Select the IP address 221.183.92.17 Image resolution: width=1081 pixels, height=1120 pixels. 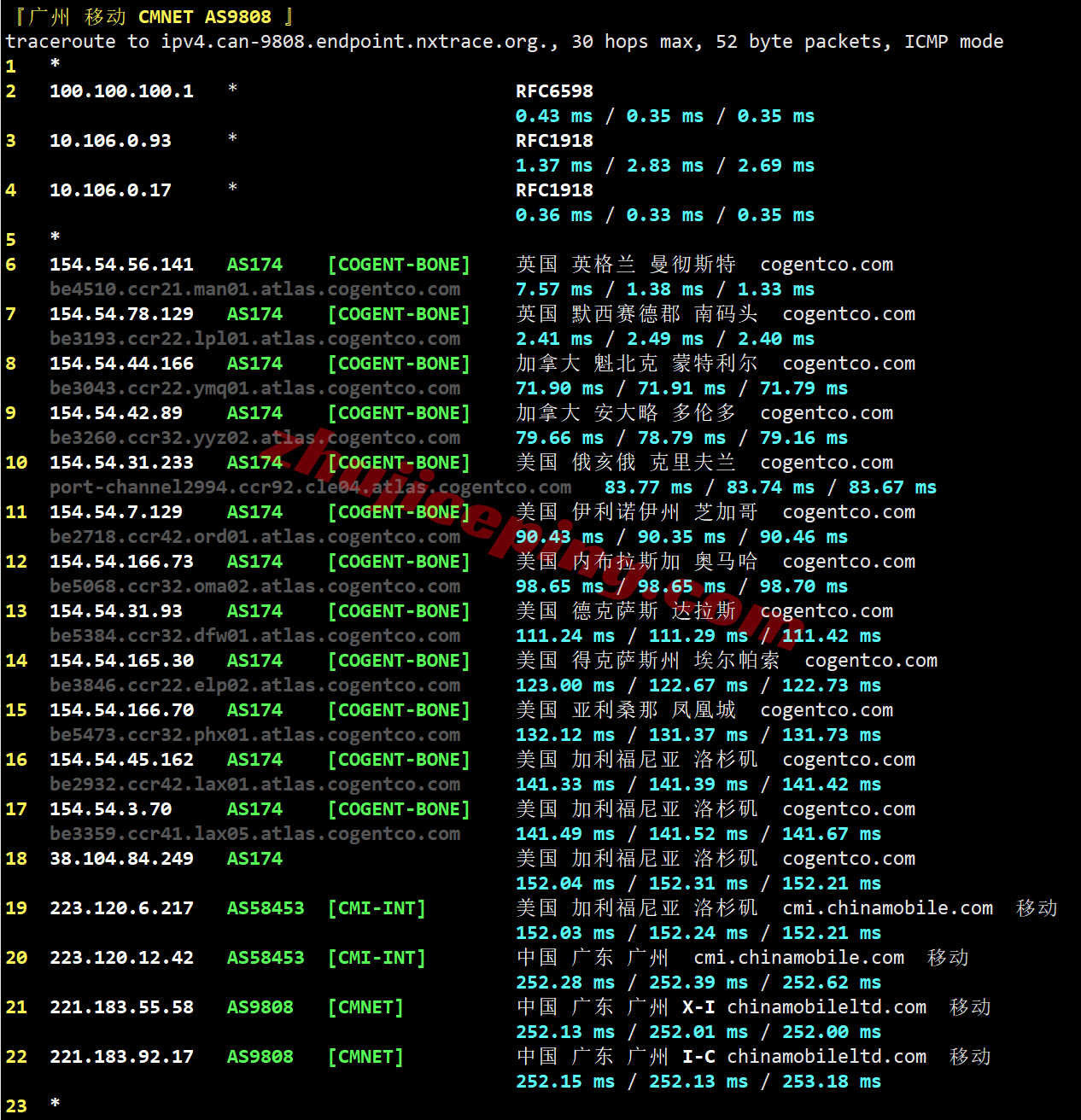[121, 1057]
